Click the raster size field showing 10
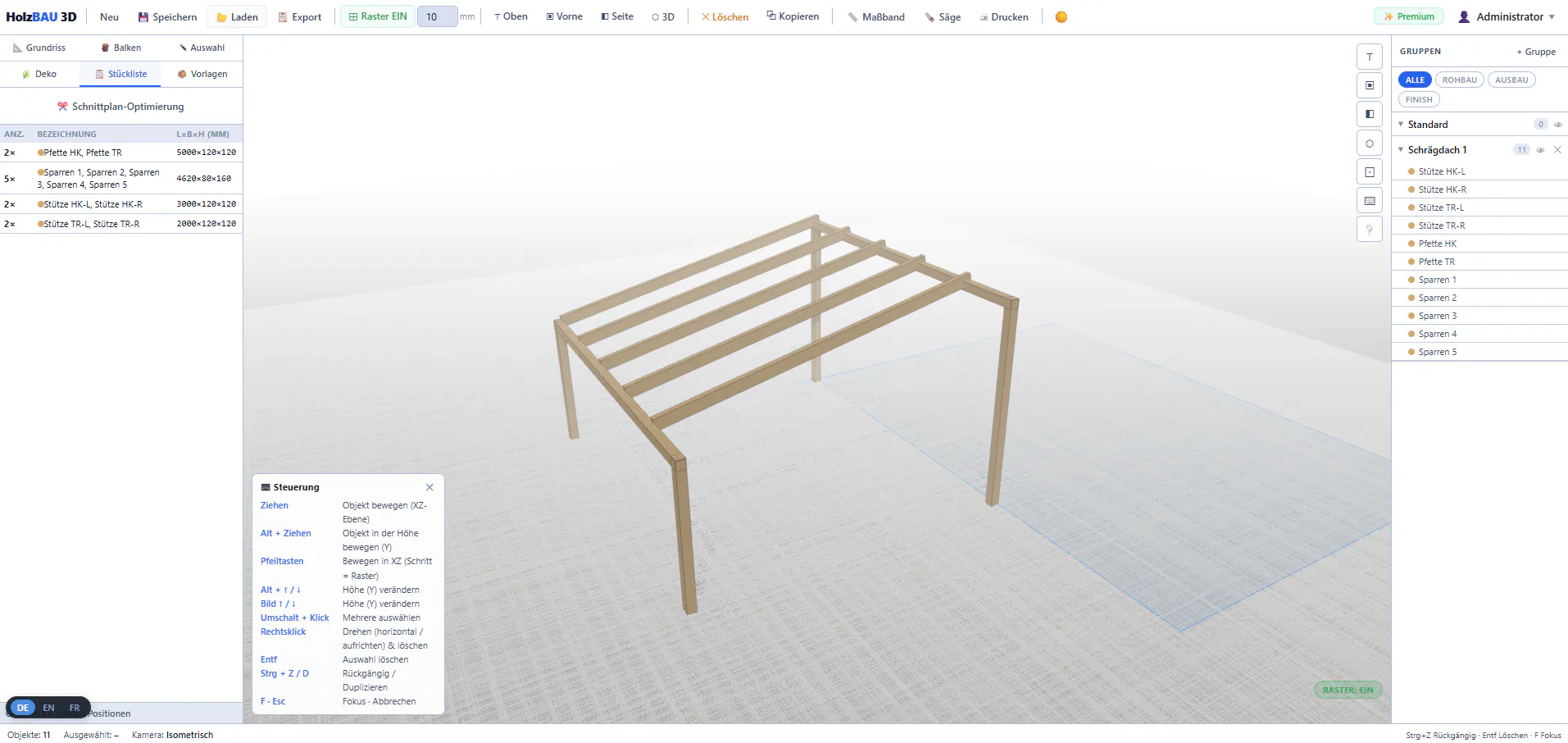Screen dimensions: 1568x743 437,16
